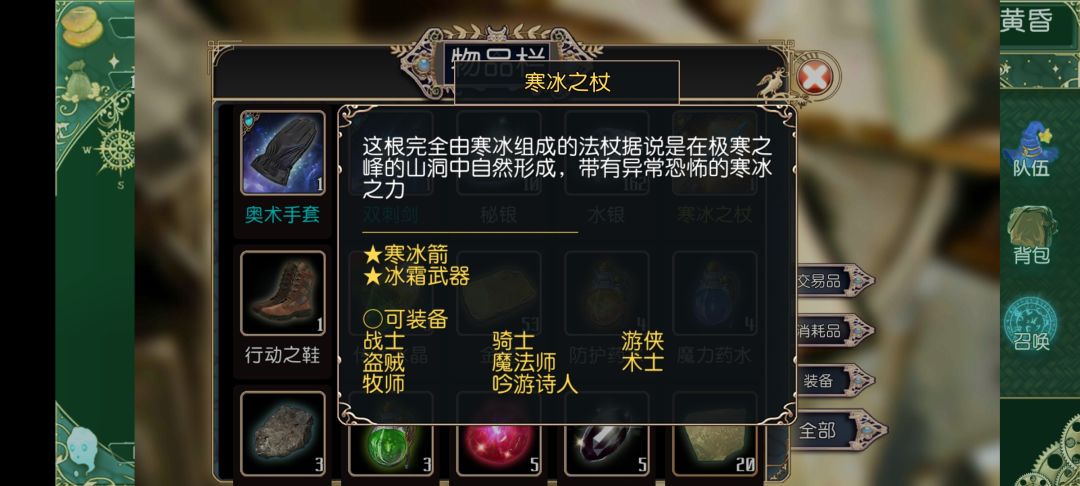Open the Party (队伍) wizard hat icon
This screenshot has height=486, width=1080.
pos(1031,149)
